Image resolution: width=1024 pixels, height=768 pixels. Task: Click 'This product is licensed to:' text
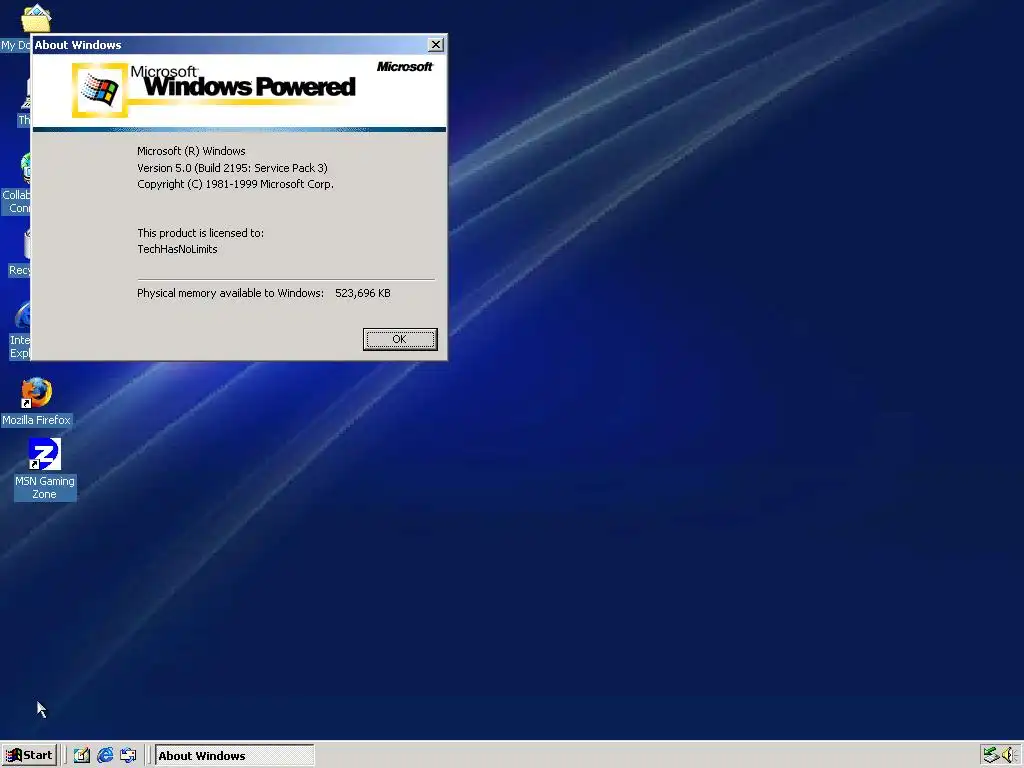200,233
